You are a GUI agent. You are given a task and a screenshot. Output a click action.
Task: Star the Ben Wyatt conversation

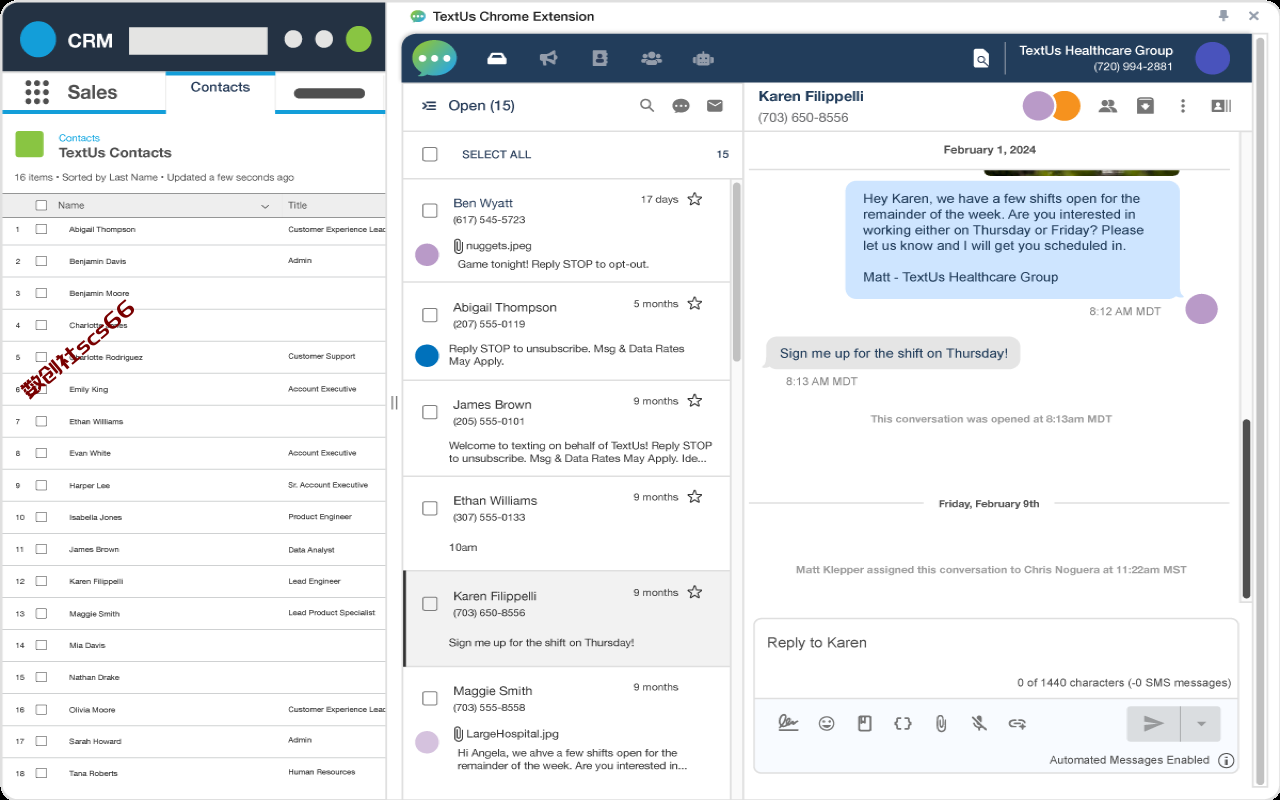pyautogui.click(x=695, y=199)
